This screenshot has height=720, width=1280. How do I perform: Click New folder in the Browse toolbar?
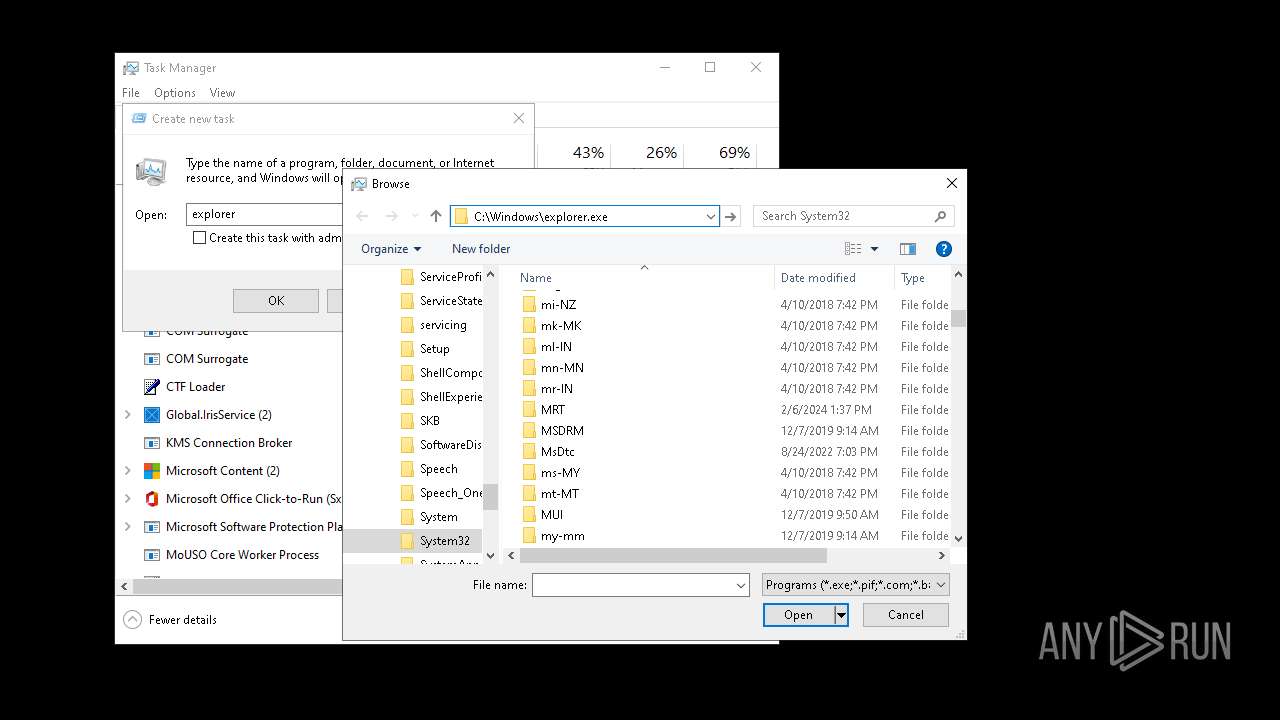click(481, 249)
